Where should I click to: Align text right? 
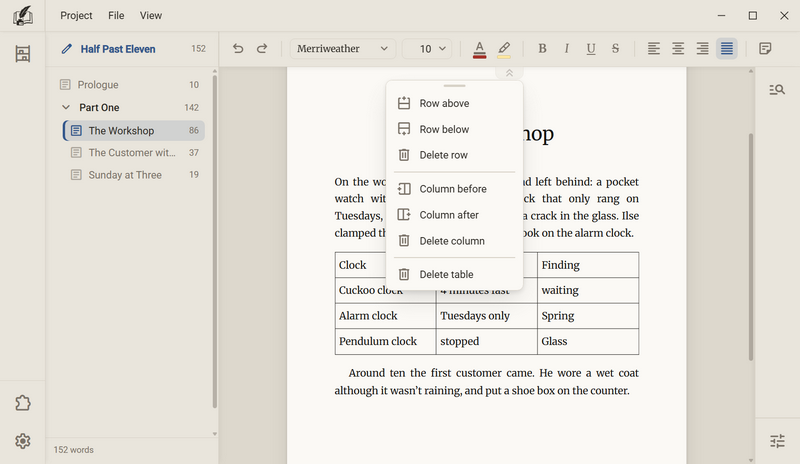pyautogui.click(x=703, y=48)
